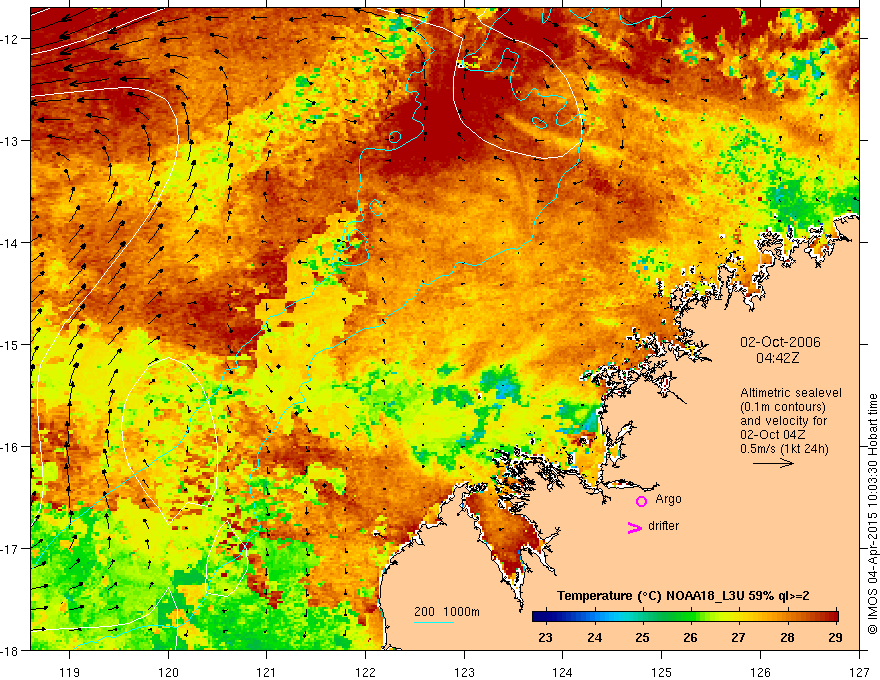Click the longitude axis label 124

pos(563,672)
